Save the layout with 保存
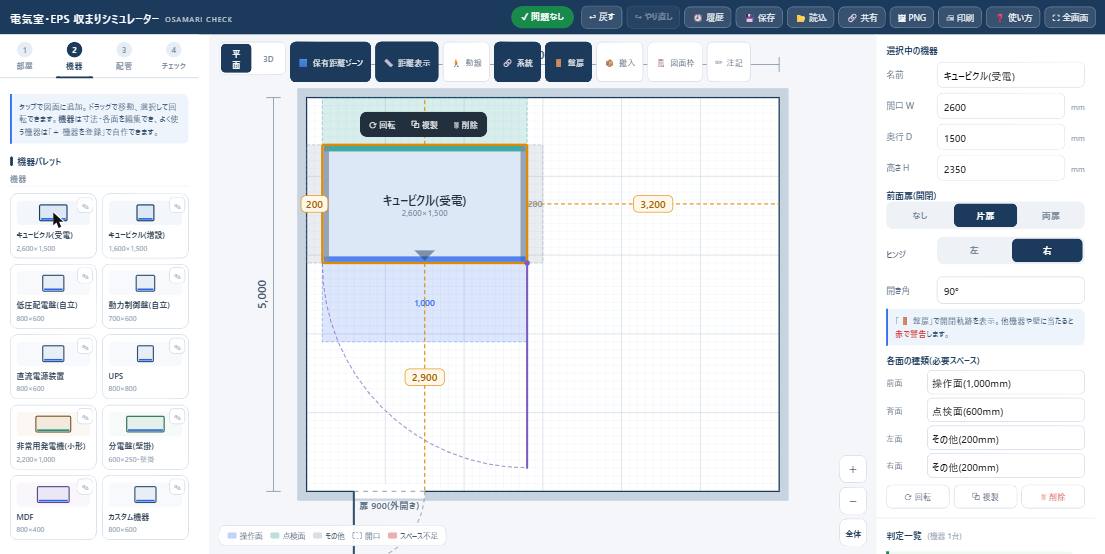 pyautogui.click(x=759, y=18)
